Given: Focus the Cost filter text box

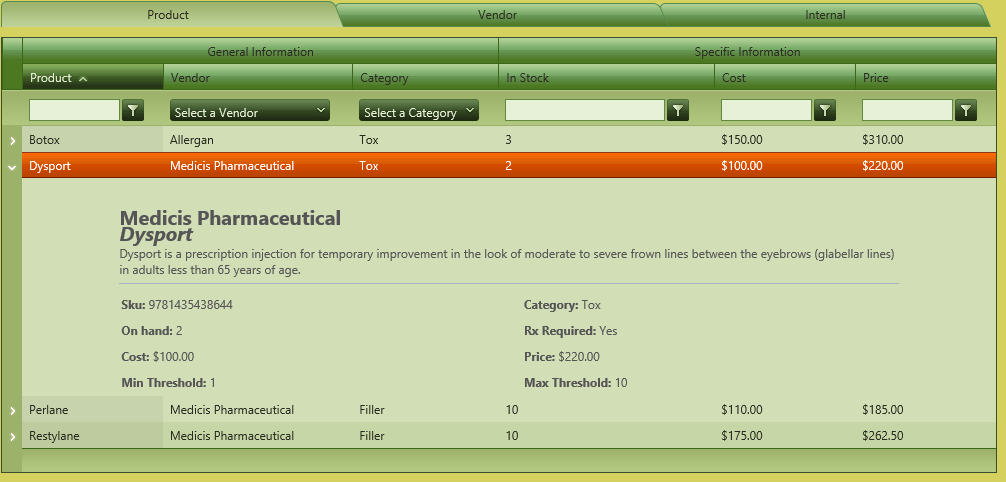Looking at the screenshot, I should pyautogui.click(x=766, y=110).
